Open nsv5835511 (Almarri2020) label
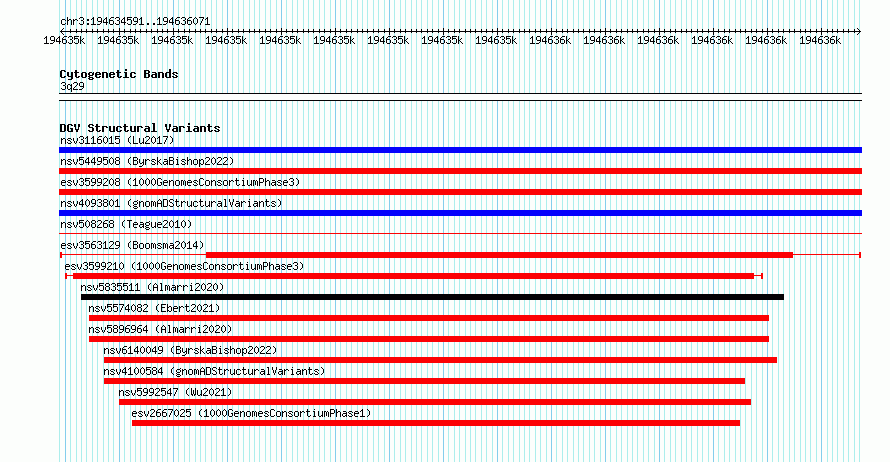The image size is (890, 462). pos(152,287)
